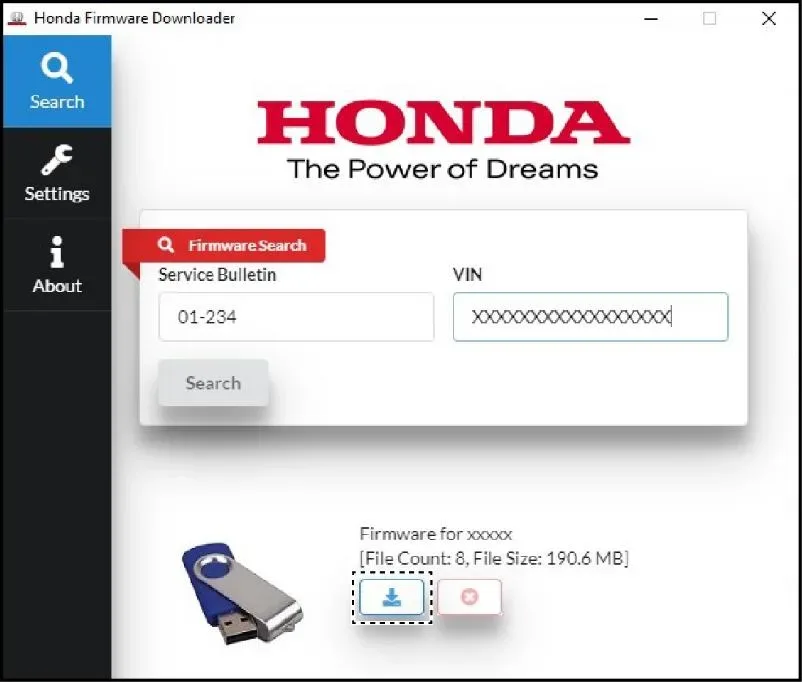This screenshot has height=682, width=802.
Task: Click the gray Search button
Action: (213, 383)
